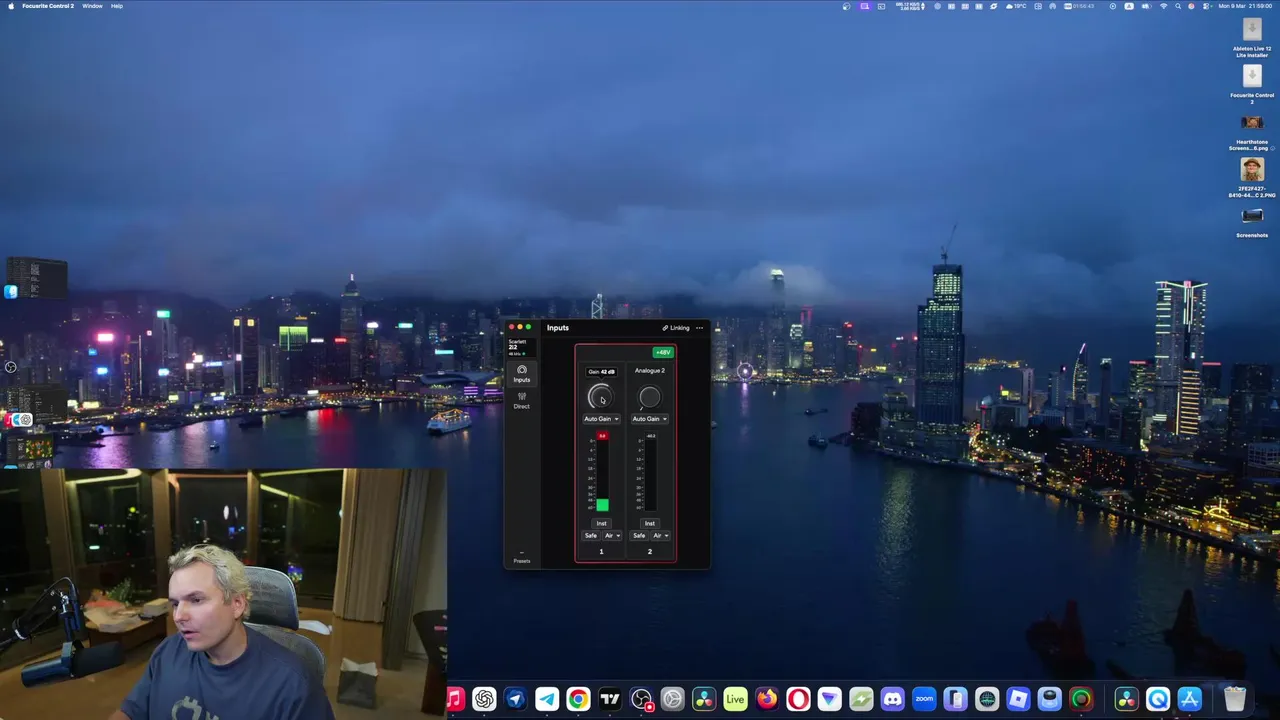The height and width of the screenshot is (720, 1280).
Task: Launch Zoom from the dock
Action: click(x=924, y=699)
